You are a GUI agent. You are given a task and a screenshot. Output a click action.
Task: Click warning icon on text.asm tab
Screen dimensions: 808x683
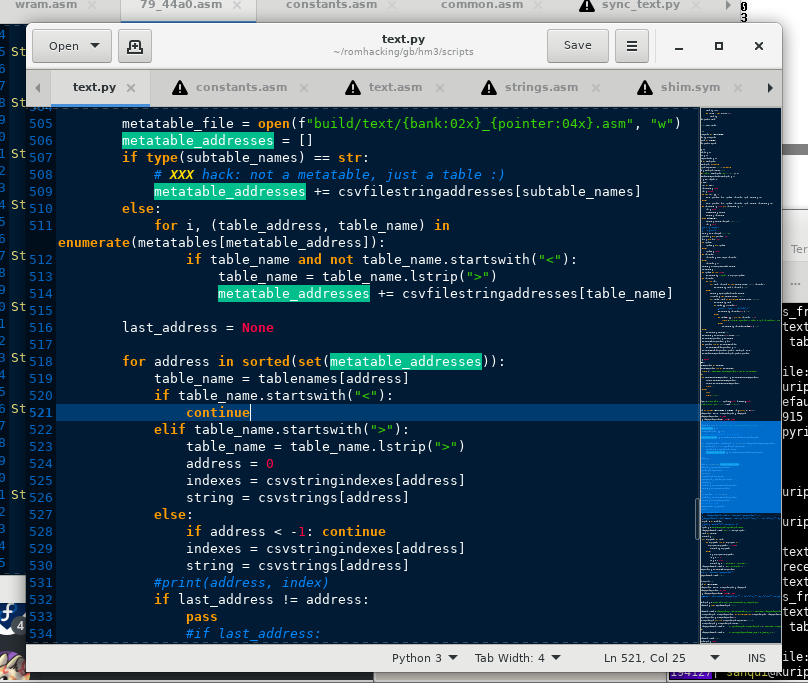pyautogui.click(x=353, y=88)
